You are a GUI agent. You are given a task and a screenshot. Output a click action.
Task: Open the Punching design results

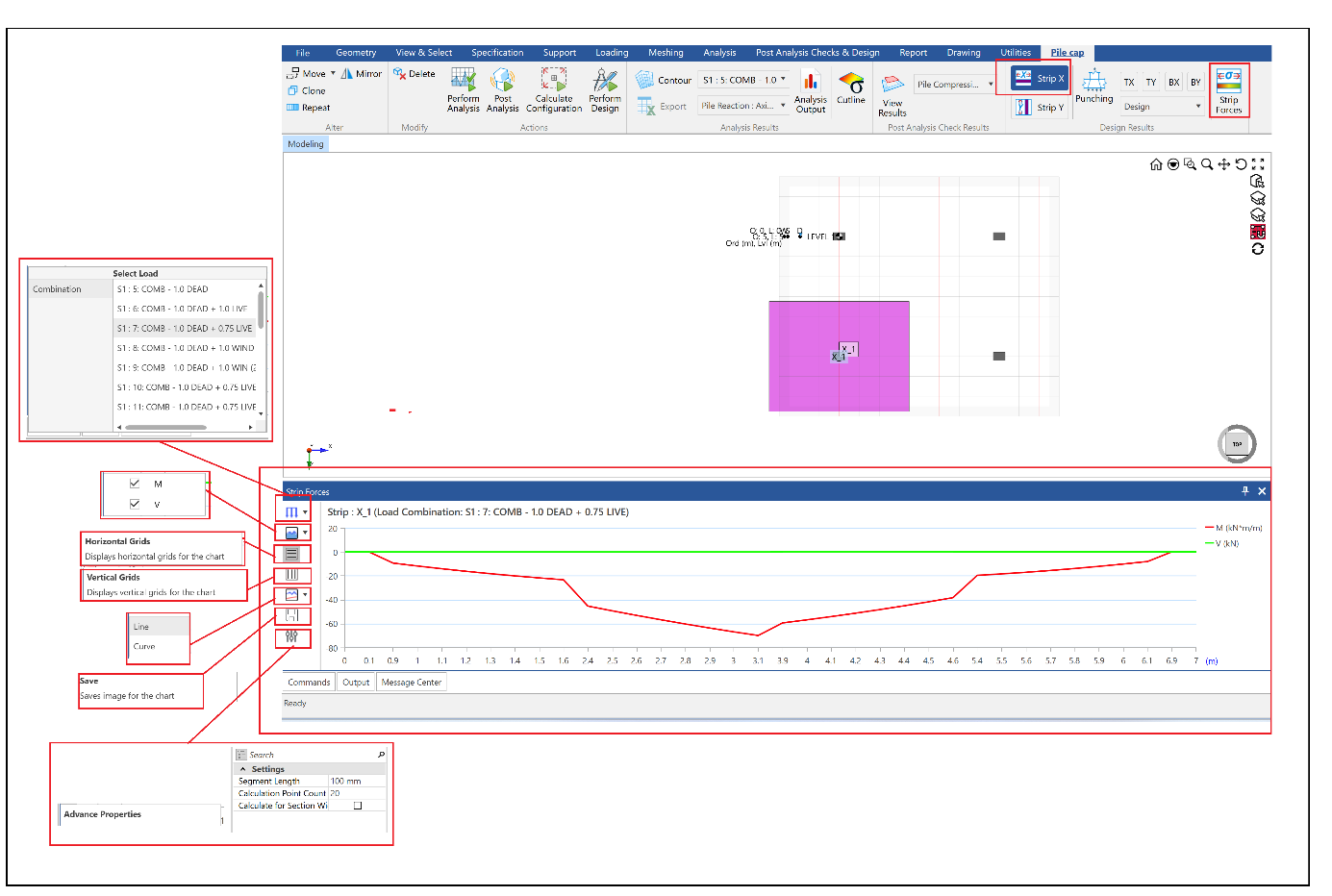pos(1093,86)
